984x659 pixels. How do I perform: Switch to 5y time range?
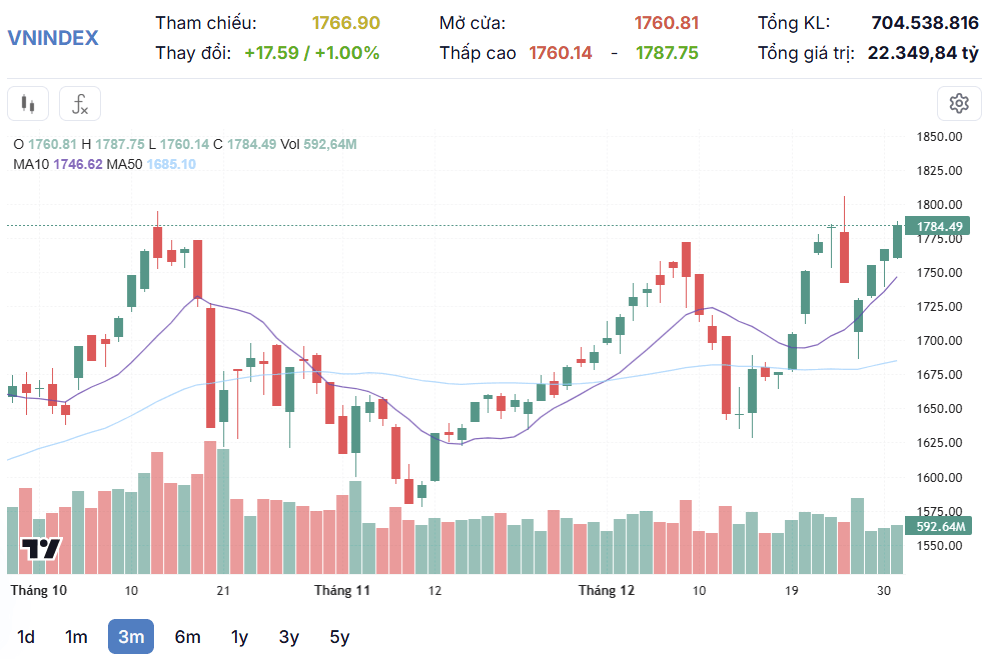tap(340, 636)
